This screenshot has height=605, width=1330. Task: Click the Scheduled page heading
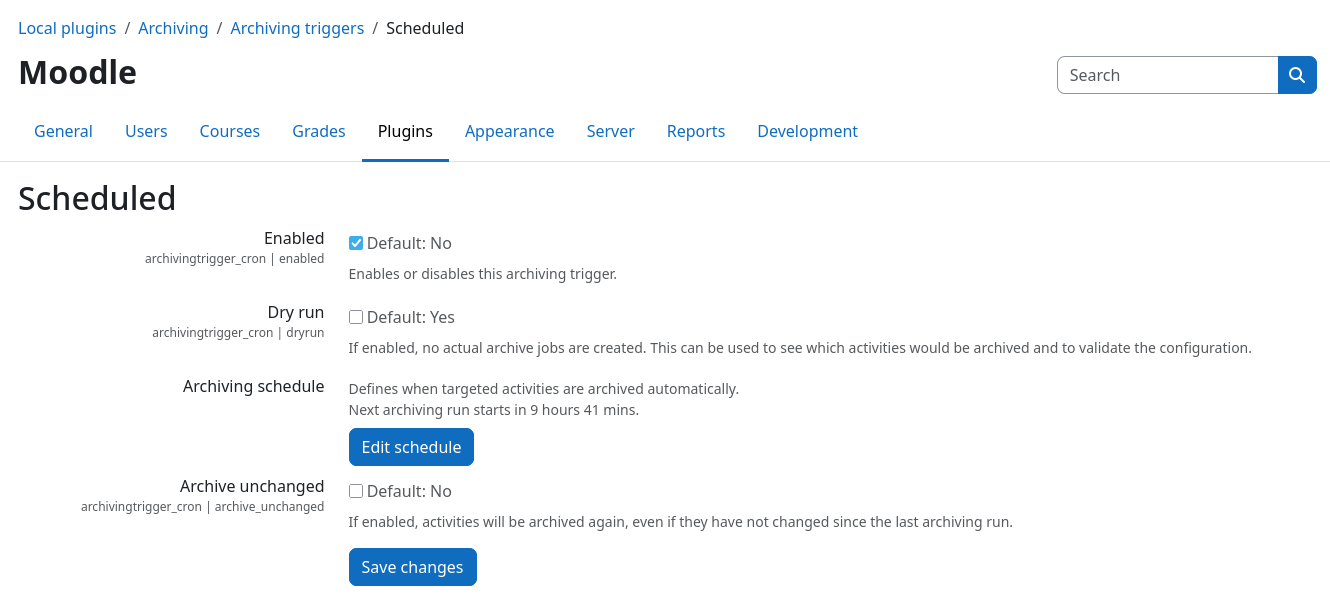97,198
